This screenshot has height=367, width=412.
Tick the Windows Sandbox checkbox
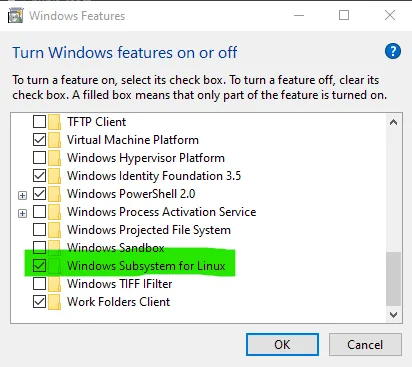(x=39, y=247)
